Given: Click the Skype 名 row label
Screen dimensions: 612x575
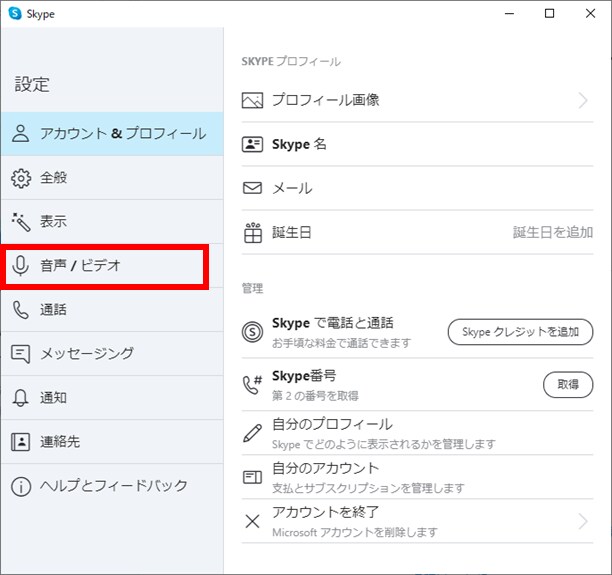Looking at the screenshot, I should coord(299,144).
